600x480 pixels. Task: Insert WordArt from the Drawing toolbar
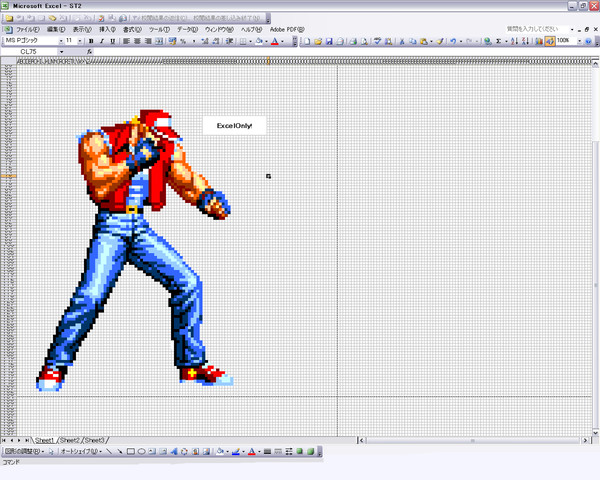point(174,452)
